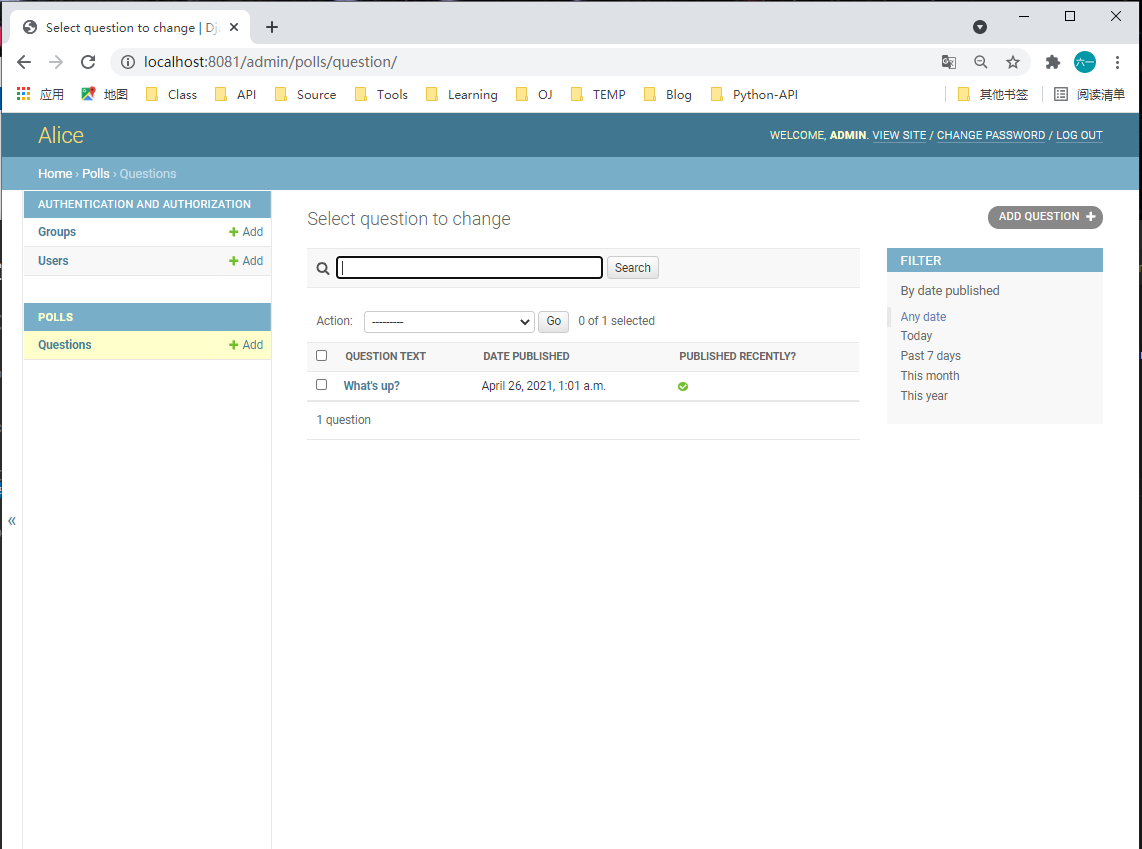Click the search magnifier icon
1142x849 pixels.
[x=323, y=269]
